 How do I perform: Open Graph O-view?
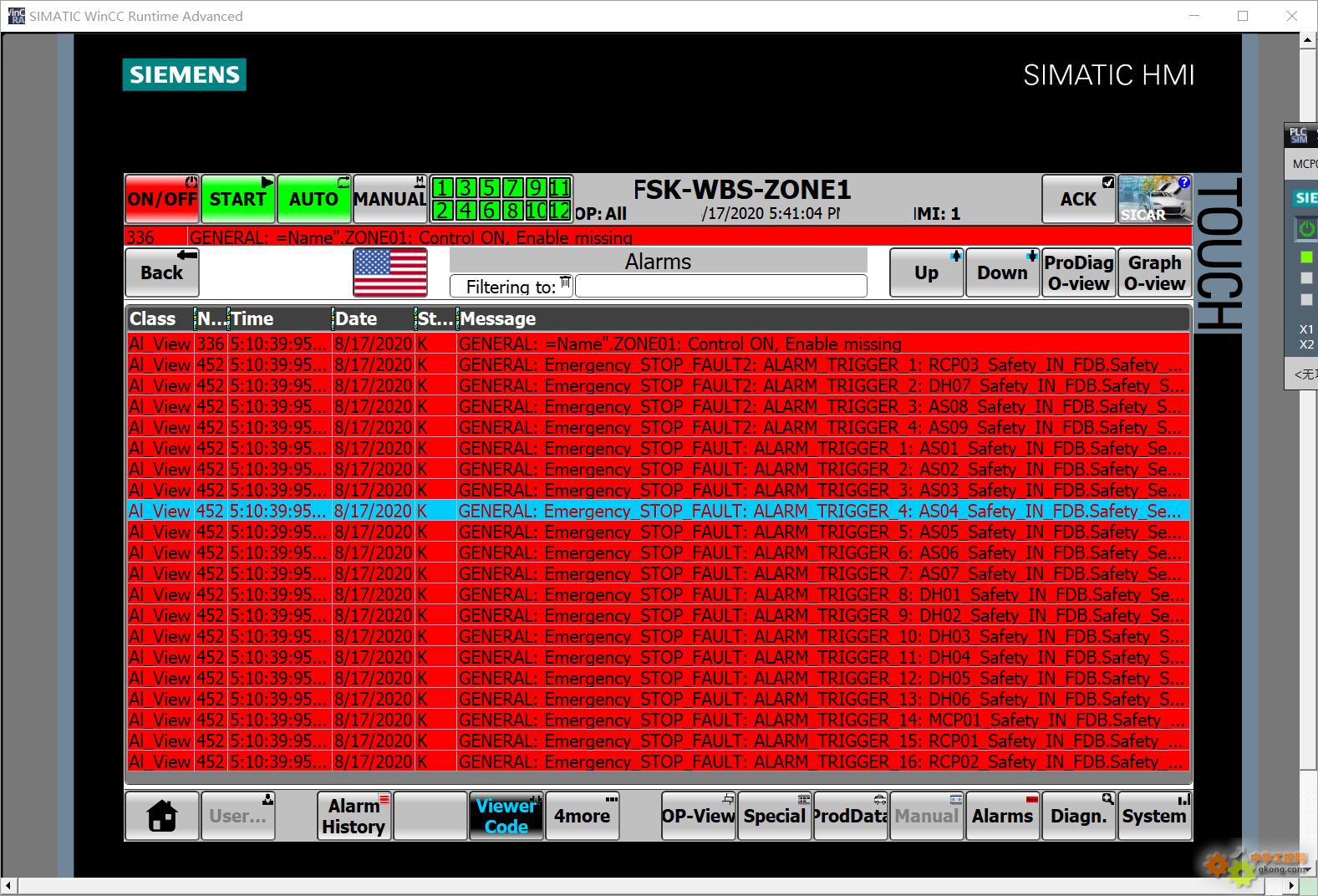pyautogui.click(x=1154, y=272)
